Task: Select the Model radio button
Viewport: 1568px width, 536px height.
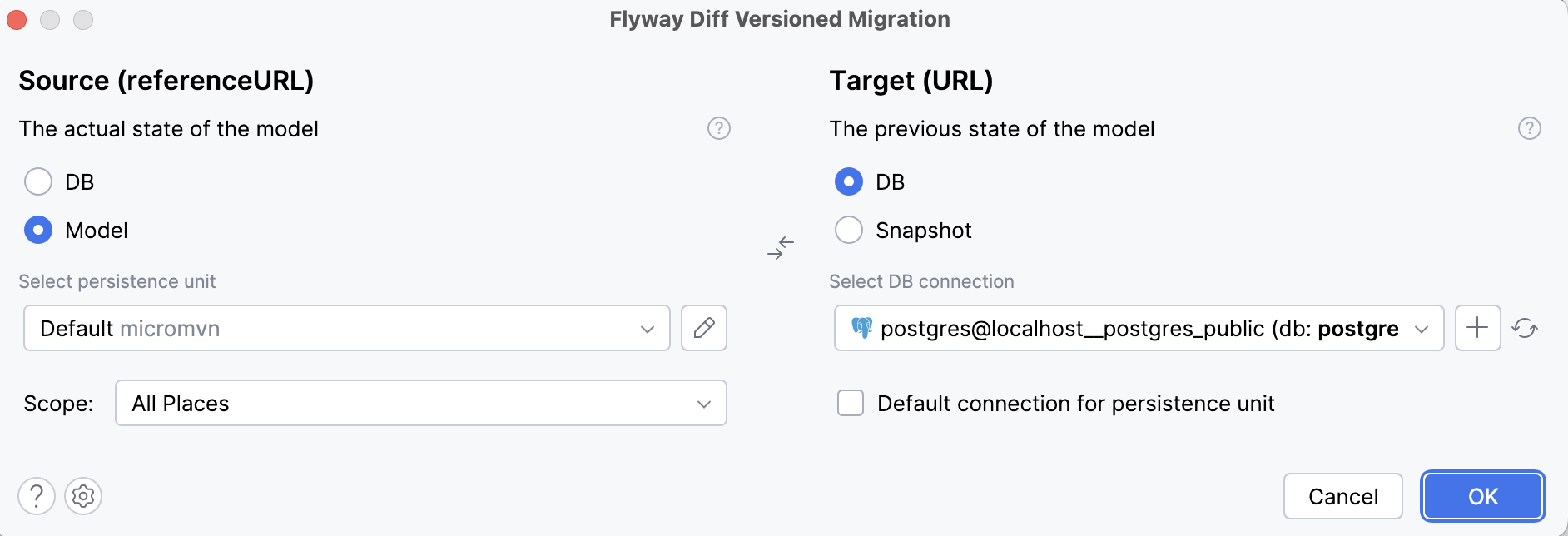Action: (x=38, y=230)
